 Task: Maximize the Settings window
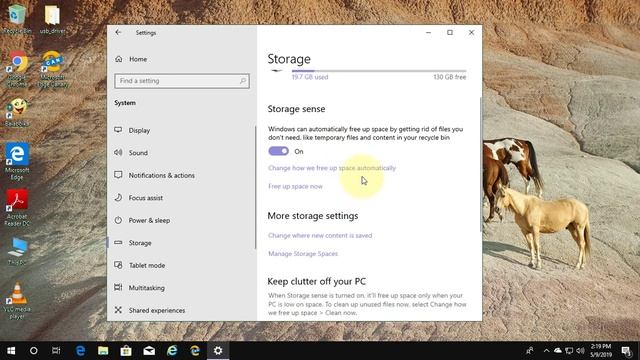coord(450,32)
